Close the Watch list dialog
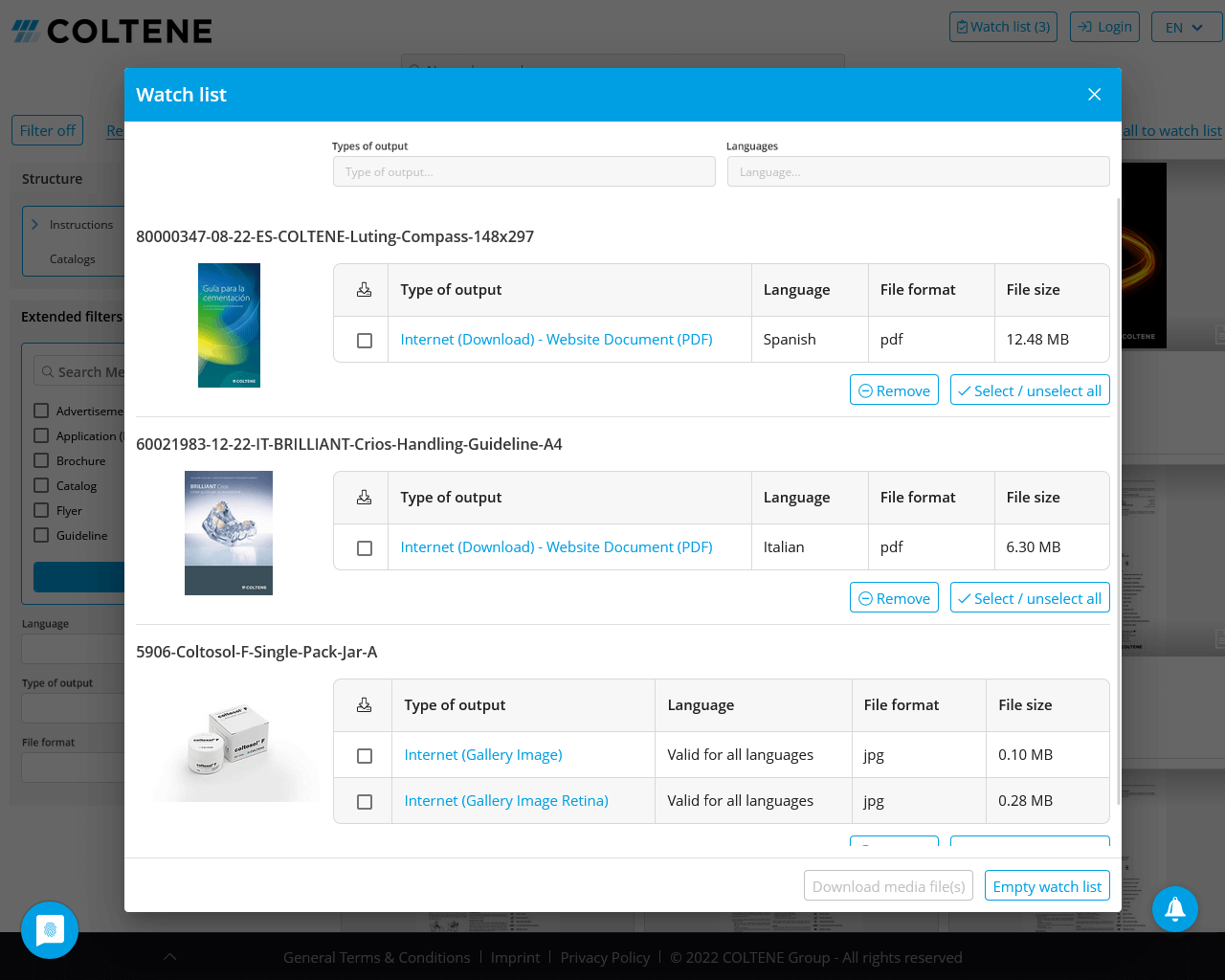The height and width of the screenshot is (980, 1225). [x=1095, y=95]
